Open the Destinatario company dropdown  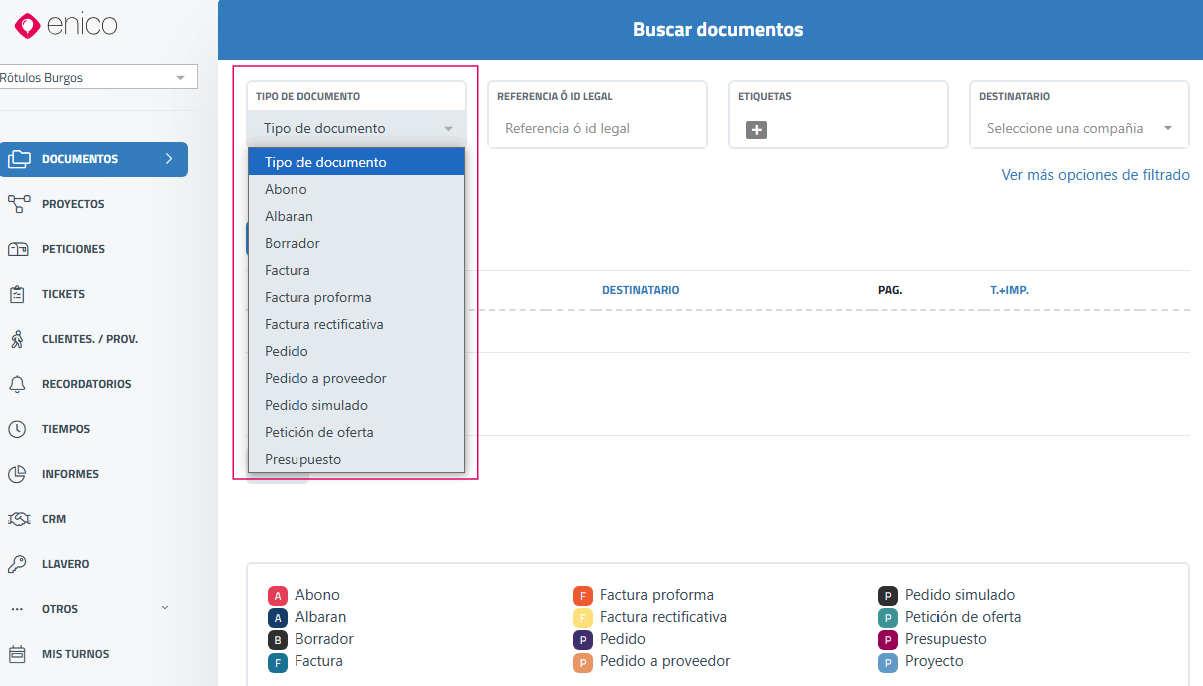[x=1078, y=128]
